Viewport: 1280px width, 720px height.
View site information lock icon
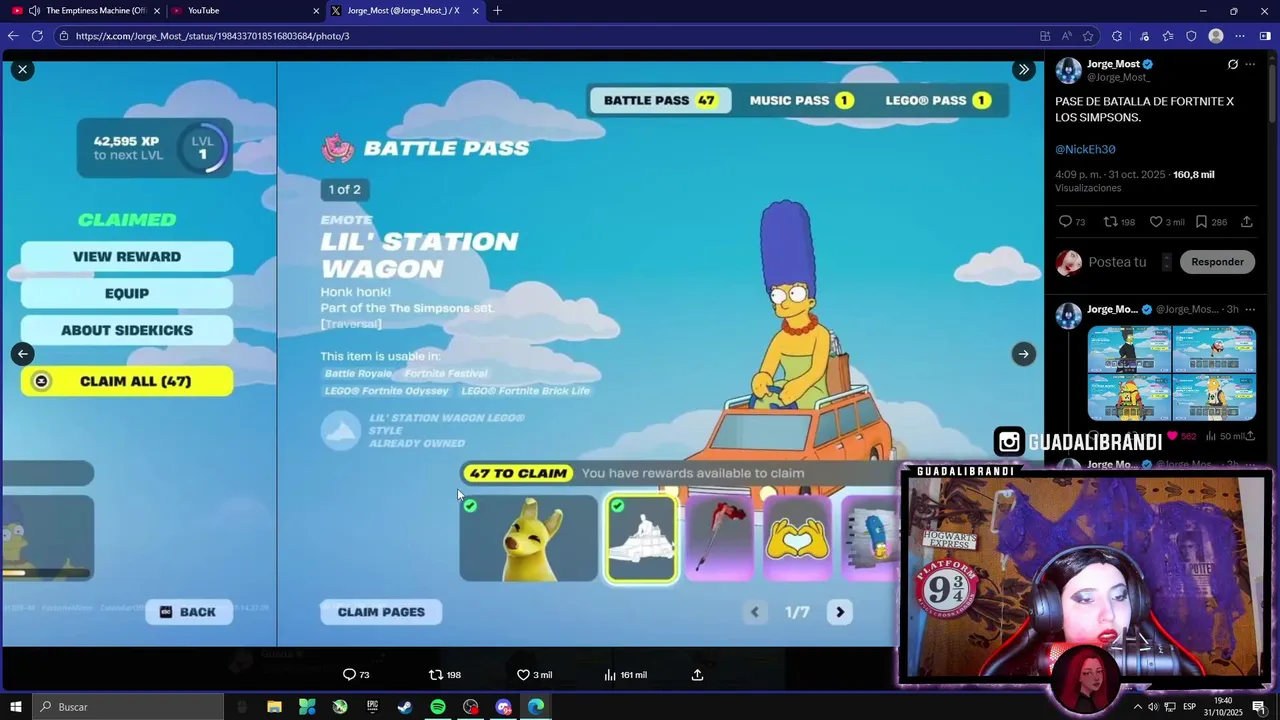pyautogui.click(x=64, y=36)
